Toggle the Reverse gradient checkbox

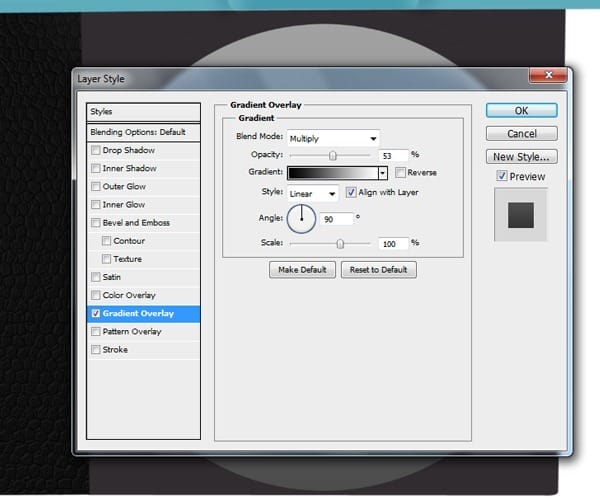pos(400,173)
